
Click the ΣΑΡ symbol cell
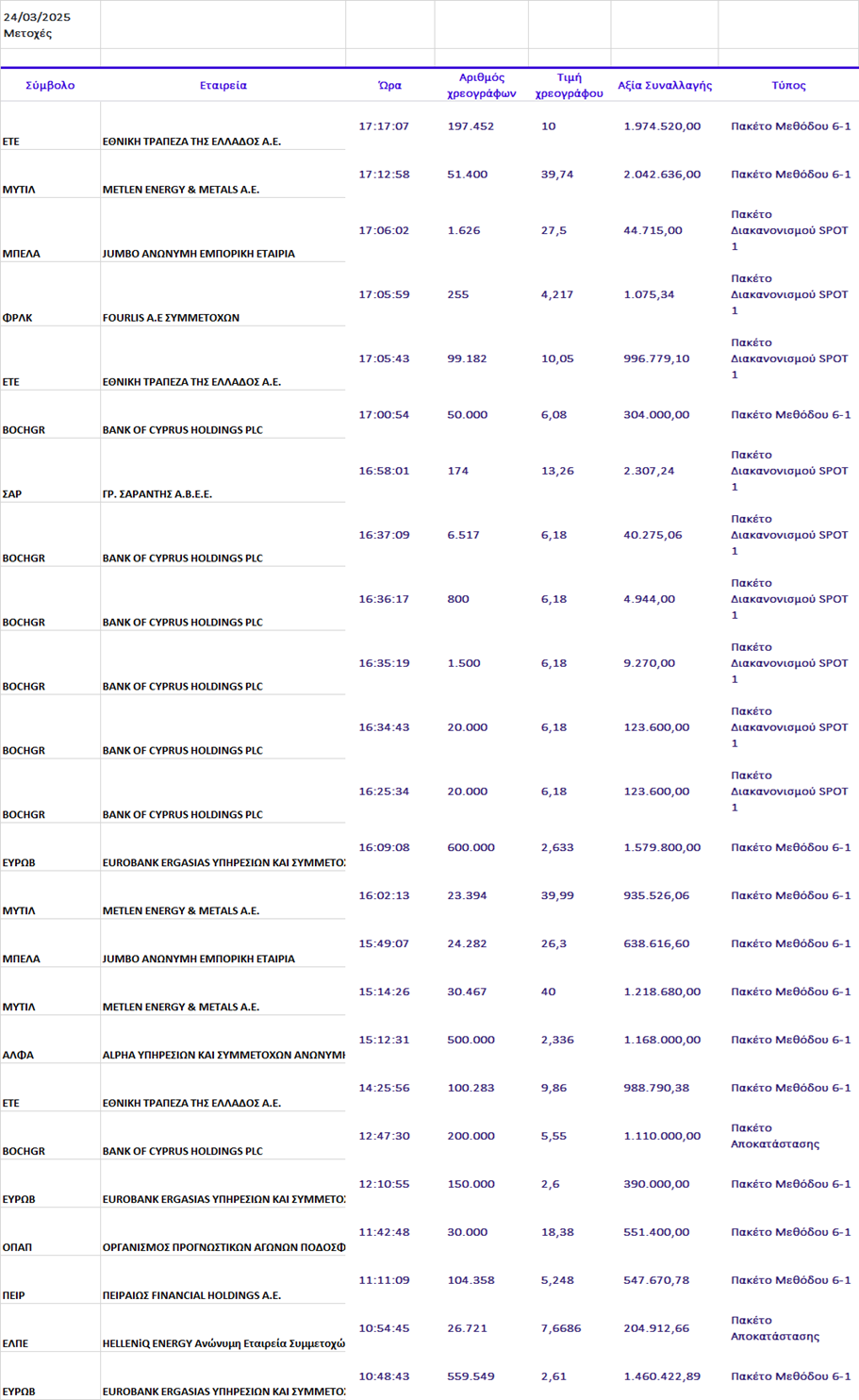[12, 494]
